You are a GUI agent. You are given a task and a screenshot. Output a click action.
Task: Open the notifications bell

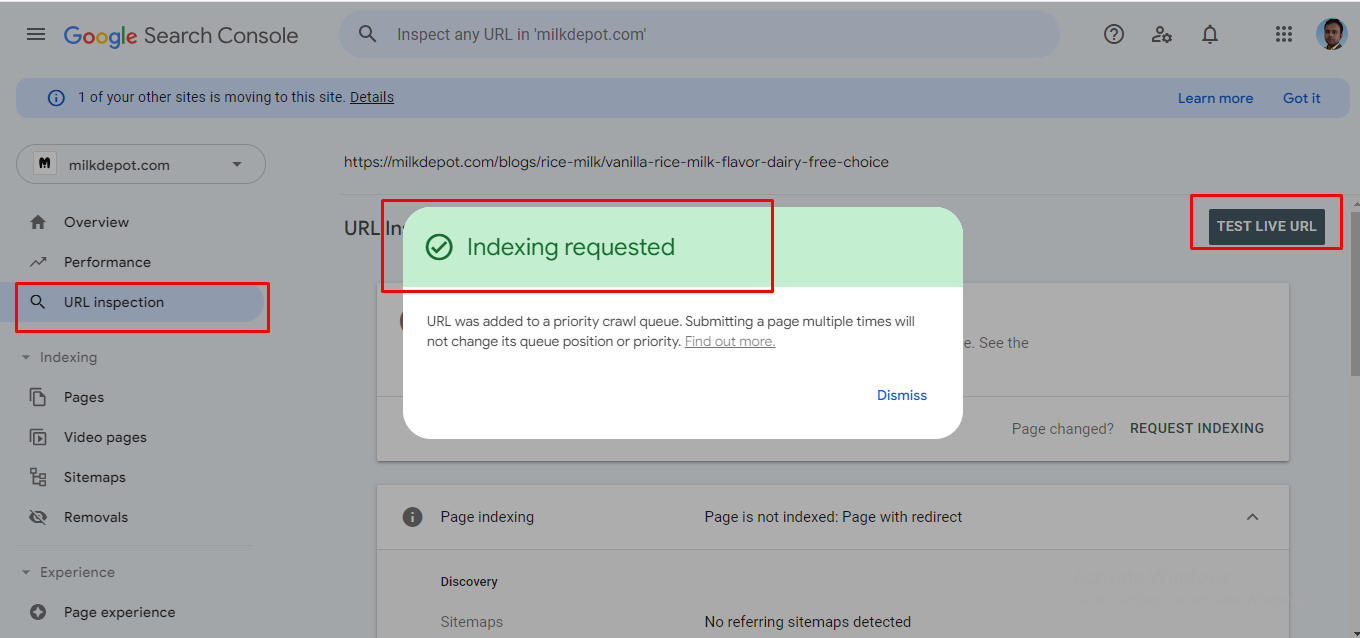tap(1210, 34)
